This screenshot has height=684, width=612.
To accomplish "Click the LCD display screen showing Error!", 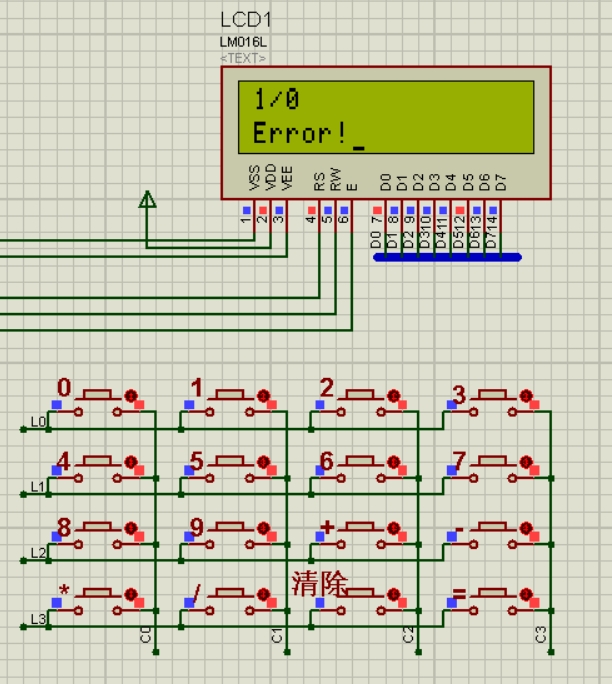I will [386, 117].
